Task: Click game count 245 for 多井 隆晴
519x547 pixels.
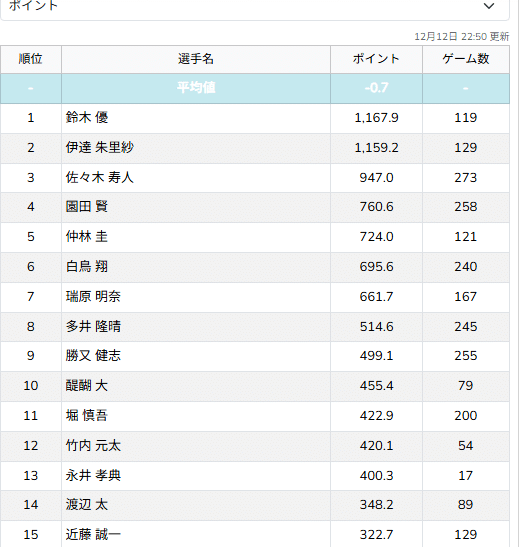Action: [466, 327]
